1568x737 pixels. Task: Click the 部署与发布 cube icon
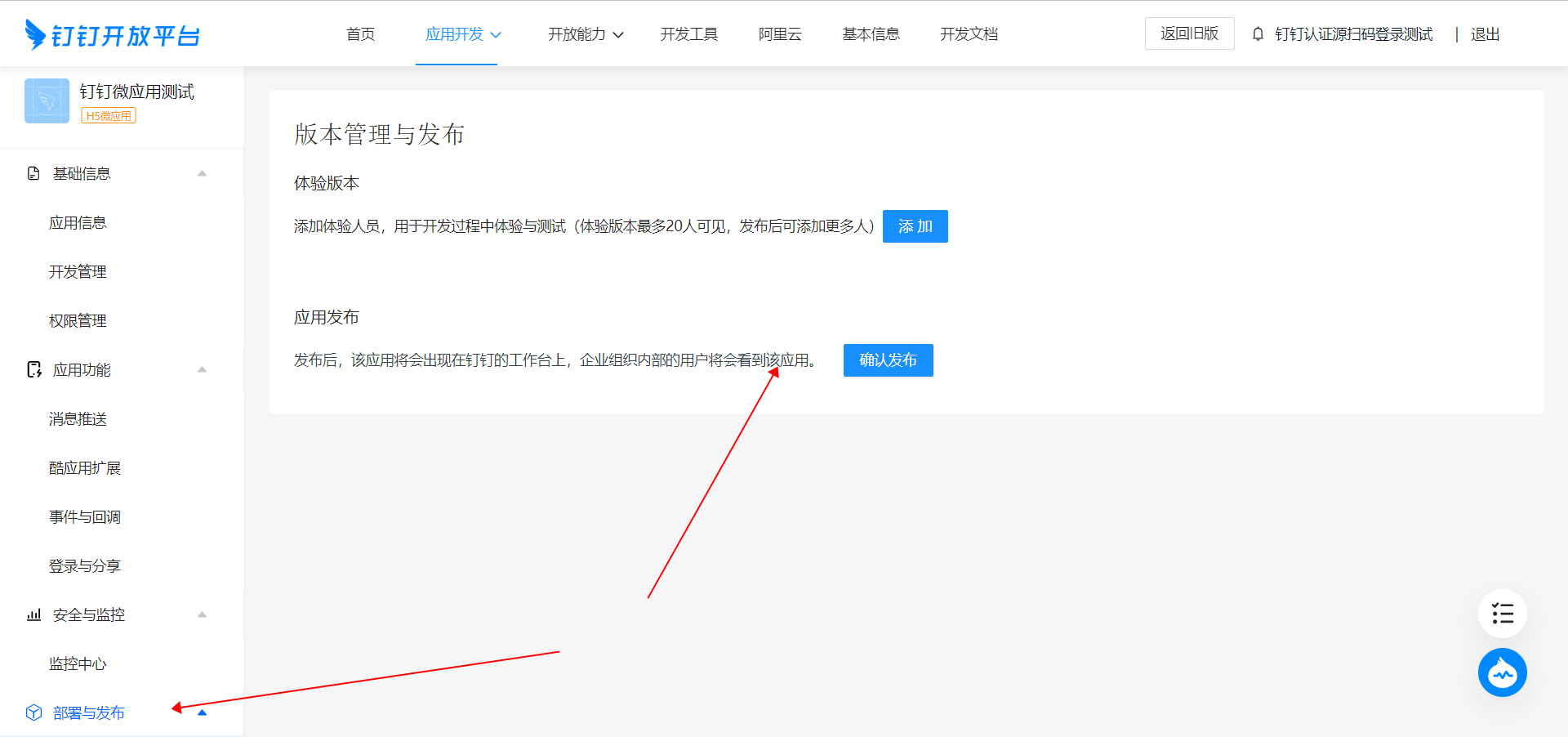33,712
